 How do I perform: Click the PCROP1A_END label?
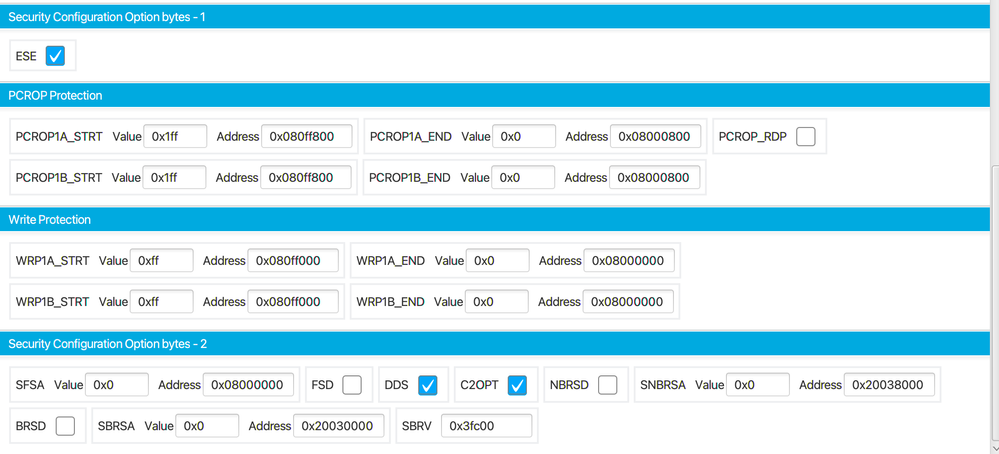411,136
